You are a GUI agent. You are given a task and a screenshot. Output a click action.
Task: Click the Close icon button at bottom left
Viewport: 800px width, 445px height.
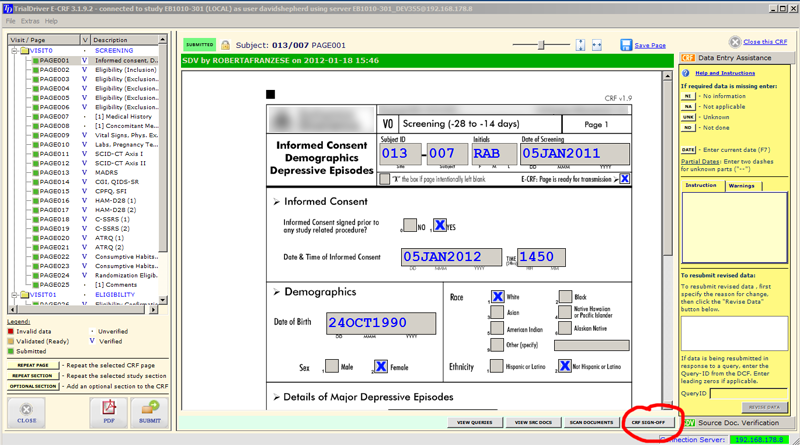(27, 411)
